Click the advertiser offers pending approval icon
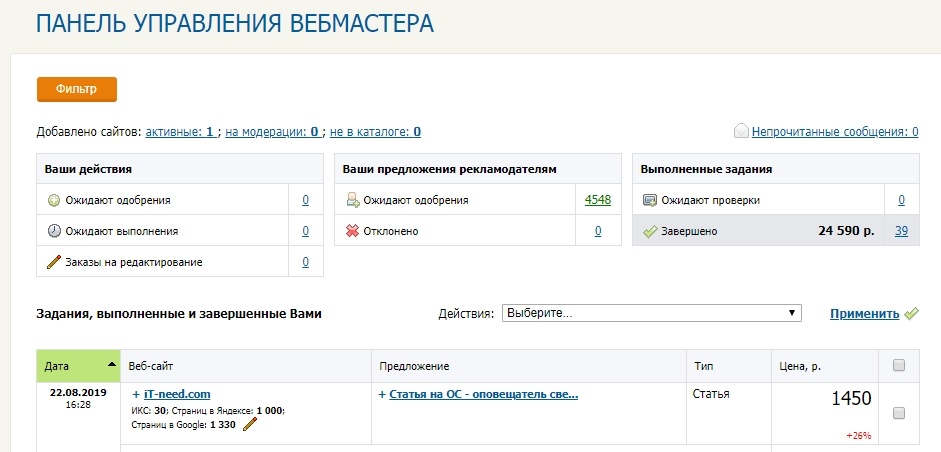 point(352,200)
